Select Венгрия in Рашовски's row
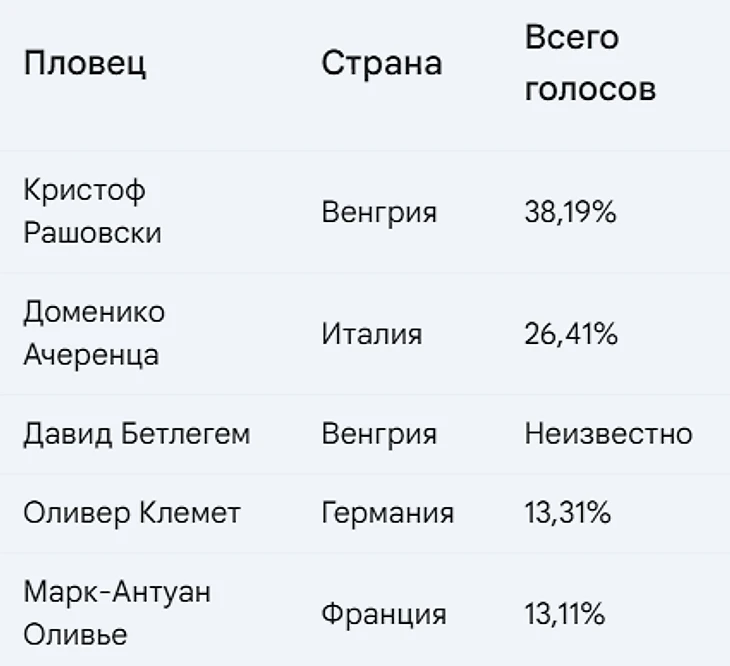The height and width of the screenshot is (666, 730). point(379,212)
